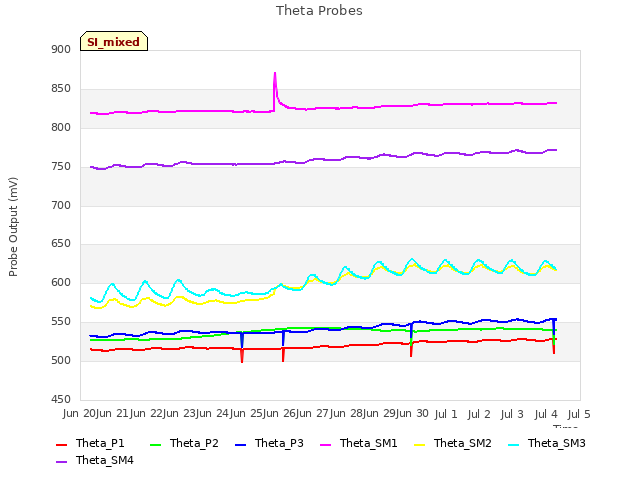Click the 750 y-axis tick label

(61, 167)
